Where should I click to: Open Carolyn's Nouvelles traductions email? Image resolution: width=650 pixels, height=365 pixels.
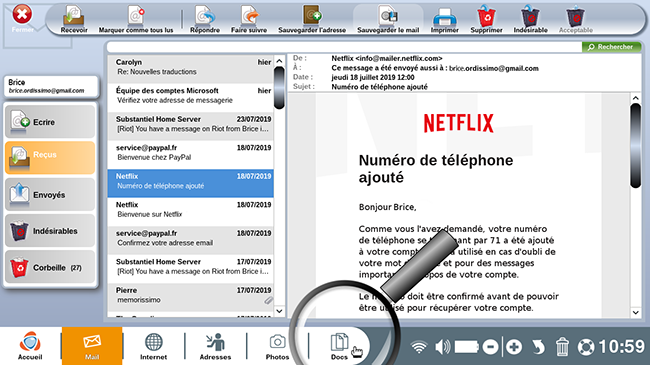(190, 69)
